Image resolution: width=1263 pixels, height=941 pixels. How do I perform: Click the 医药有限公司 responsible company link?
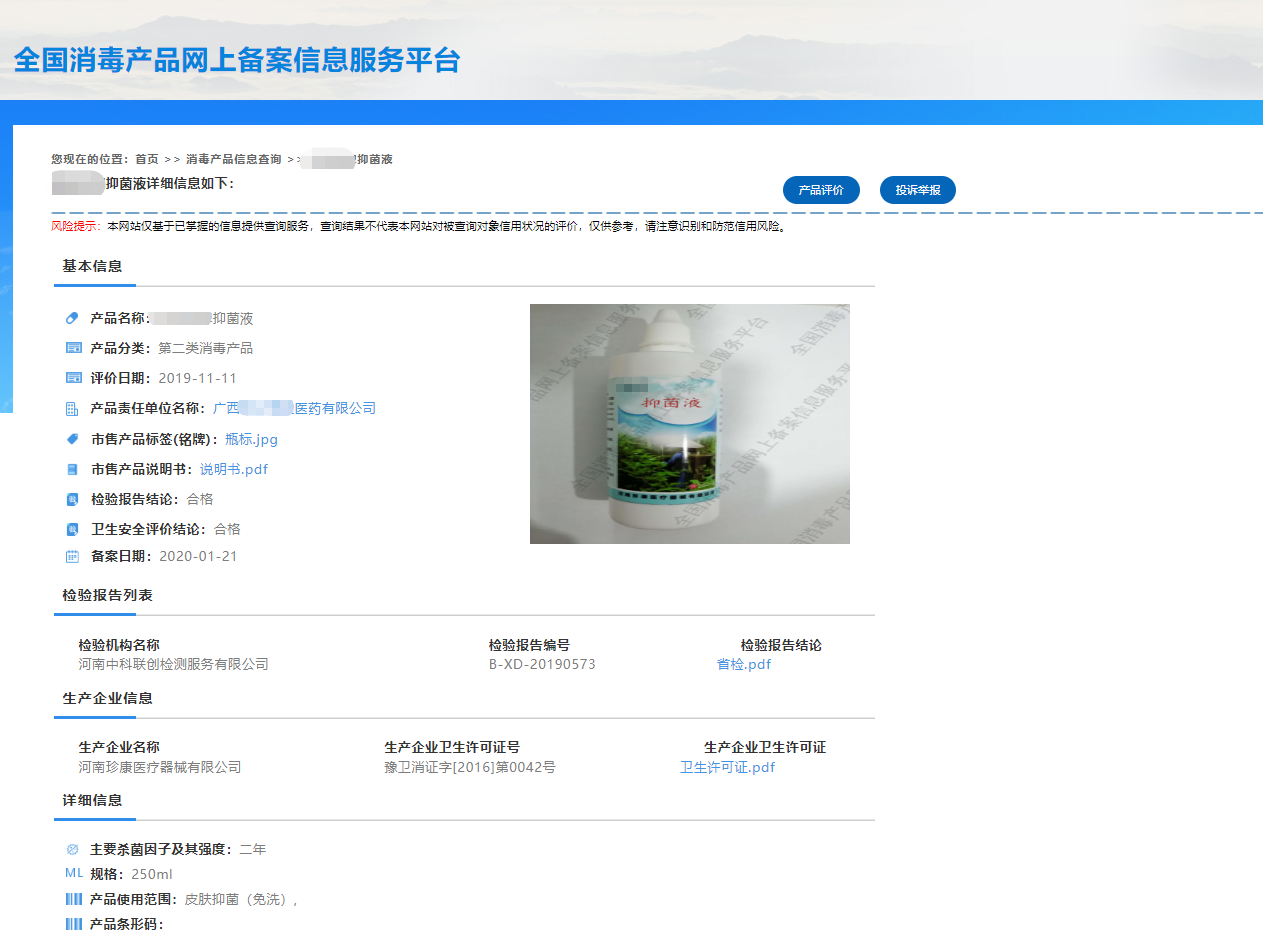coord(294,408)
